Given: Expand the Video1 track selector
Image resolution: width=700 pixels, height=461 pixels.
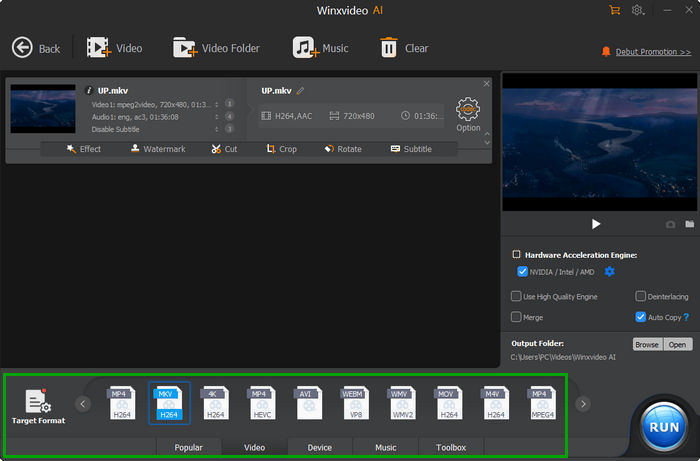Looking at the screenshot, I should click(x=217, y=104).
